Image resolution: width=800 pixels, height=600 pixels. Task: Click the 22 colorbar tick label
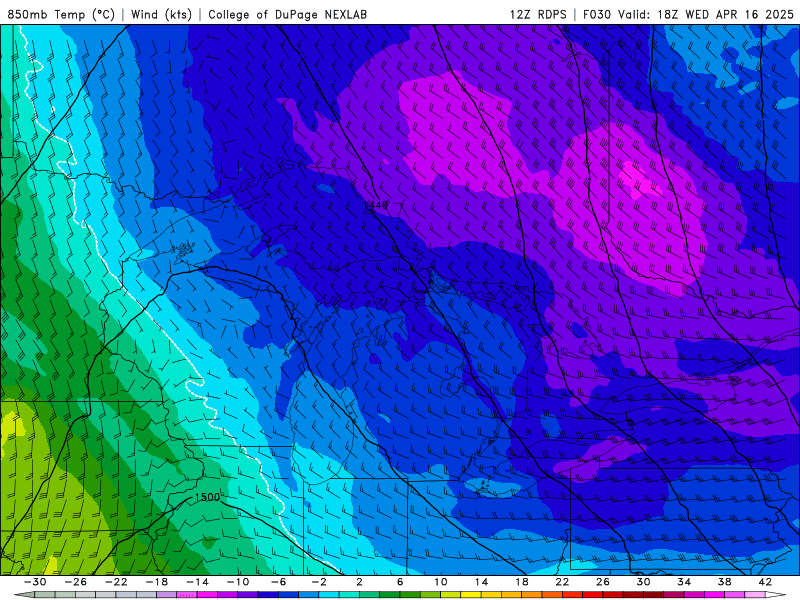[562, 582]
